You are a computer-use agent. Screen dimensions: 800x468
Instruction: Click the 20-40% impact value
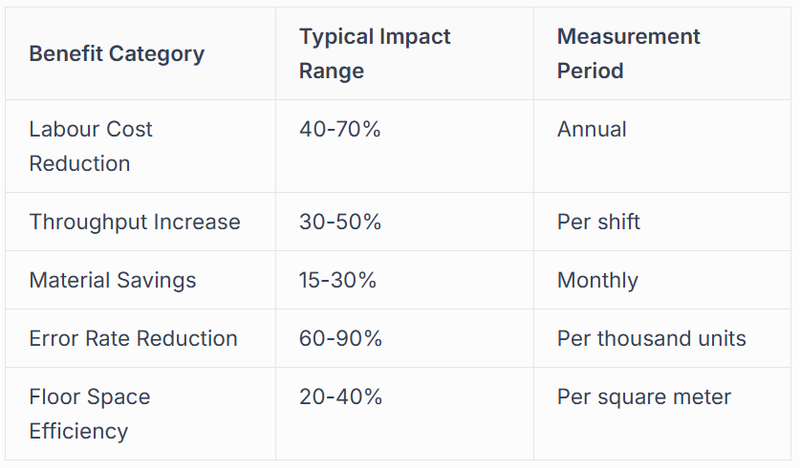coord(340,397)
